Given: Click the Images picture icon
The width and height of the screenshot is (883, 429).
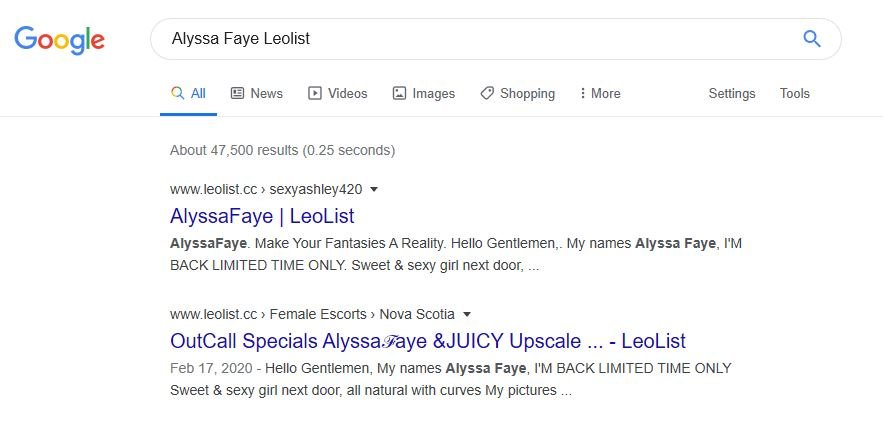Looking at the screenshot, I should pyautogui.click(x=399, y=93).
